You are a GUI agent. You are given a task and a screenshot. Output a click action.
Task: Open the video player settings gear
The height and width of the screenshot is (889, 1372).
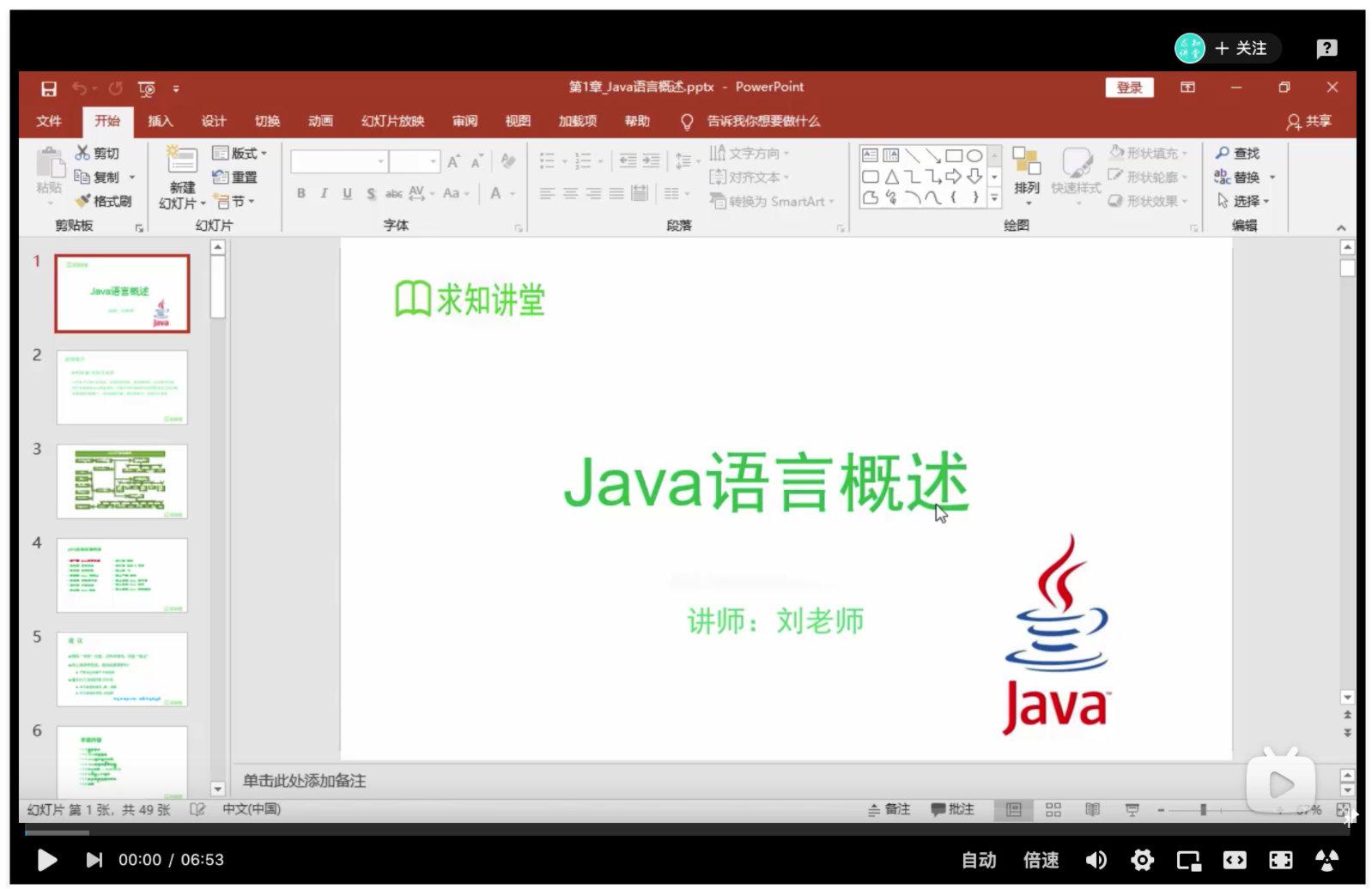(x=1142, y=860)
